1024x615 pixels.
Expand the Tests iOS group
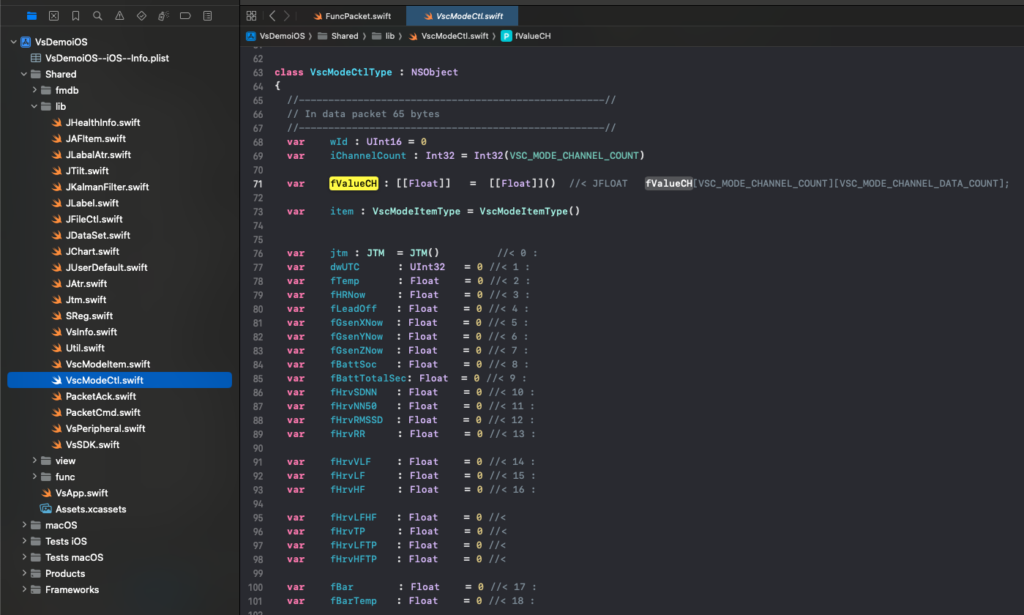click(24, 541)
